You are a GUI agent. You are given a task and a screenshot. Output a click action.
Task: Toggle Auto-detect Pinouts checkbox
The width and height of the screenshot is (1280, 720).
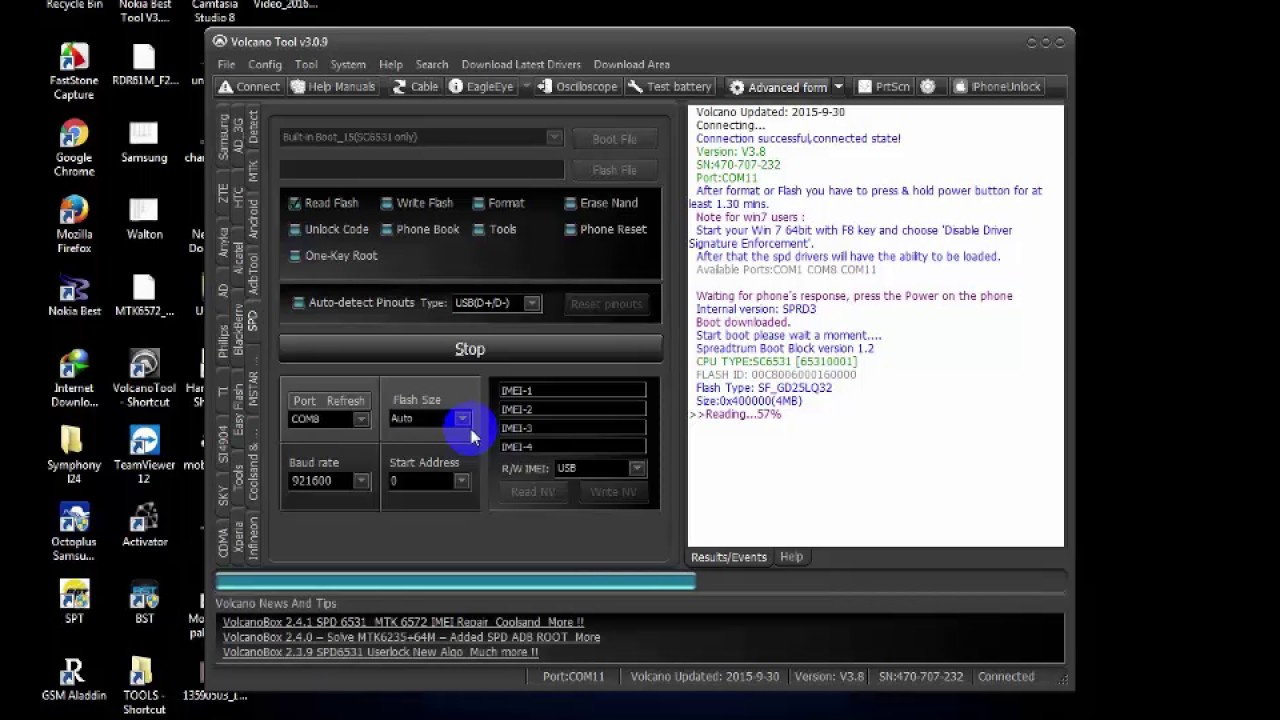298,303
